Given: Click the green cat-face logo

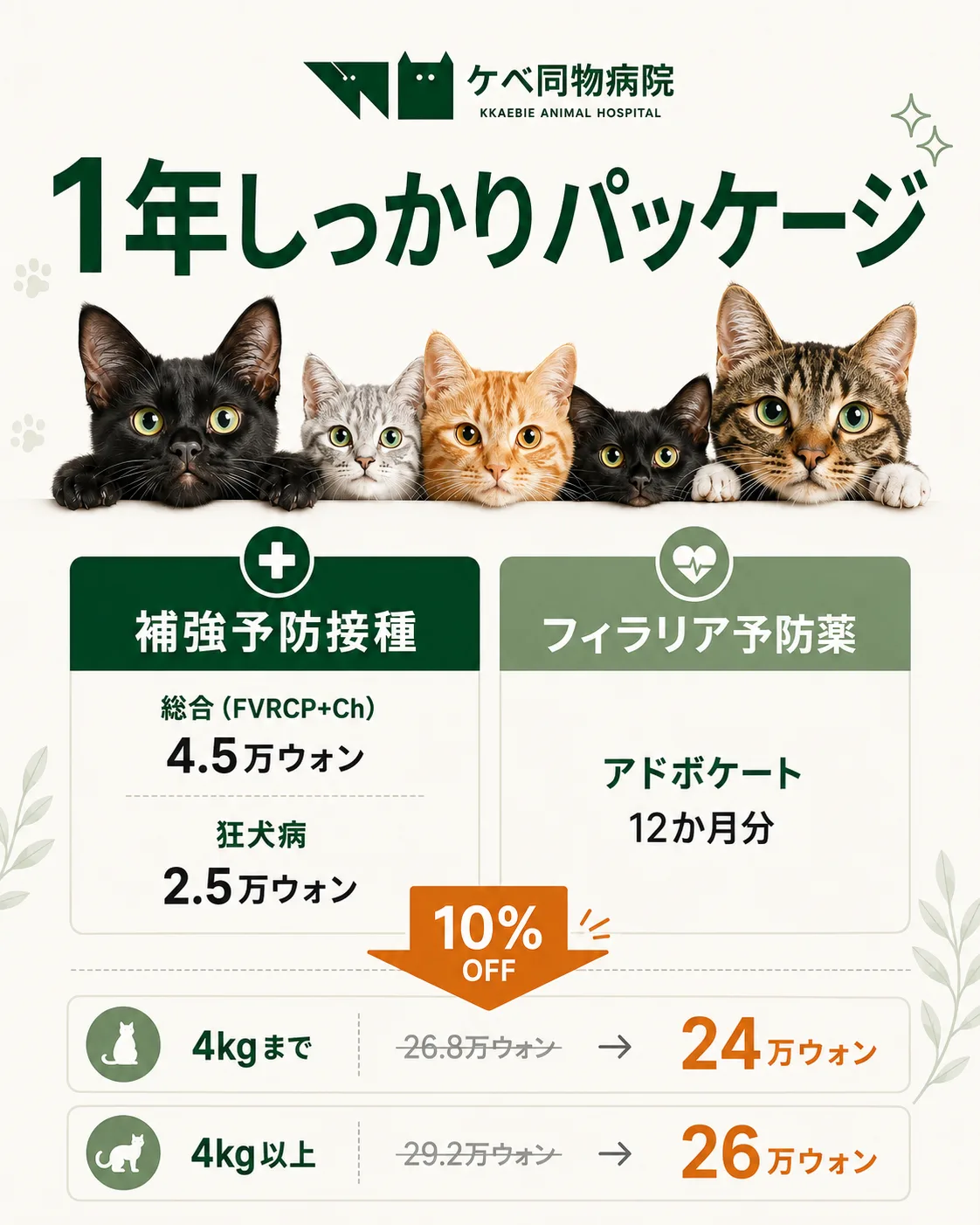Looking at the screenshot, I should point(425,87).
